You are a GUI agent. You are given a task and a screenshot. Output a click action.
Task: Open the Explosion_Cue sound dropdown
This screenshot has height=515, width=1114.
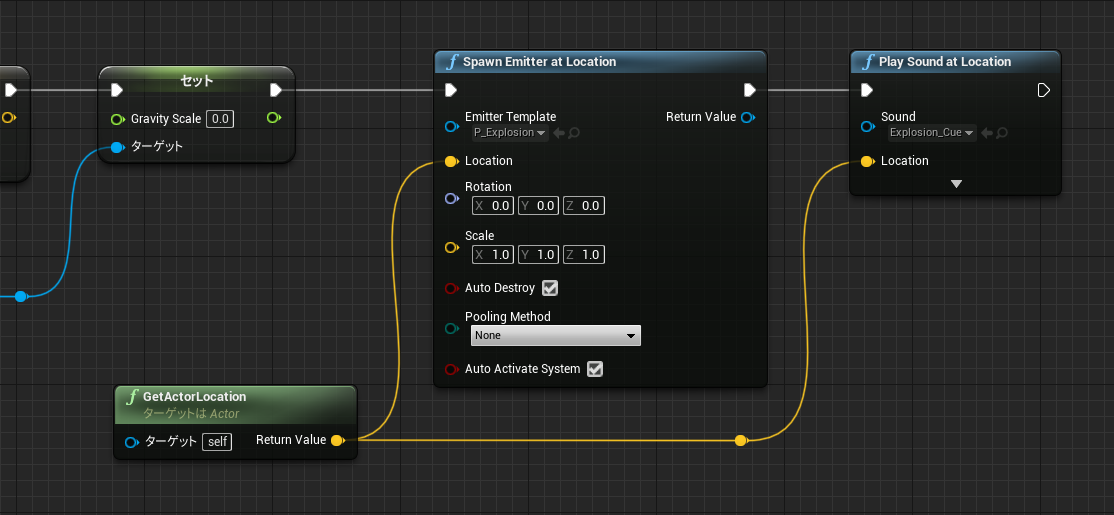pos(931,133)
